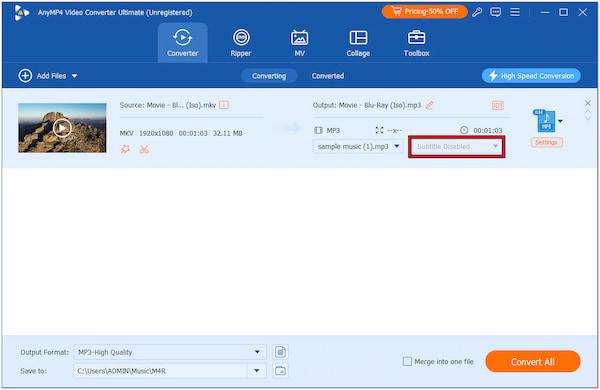This screenshot has height=390, width=600.
Task: Open the MV tab
Action: click(299, 43)
